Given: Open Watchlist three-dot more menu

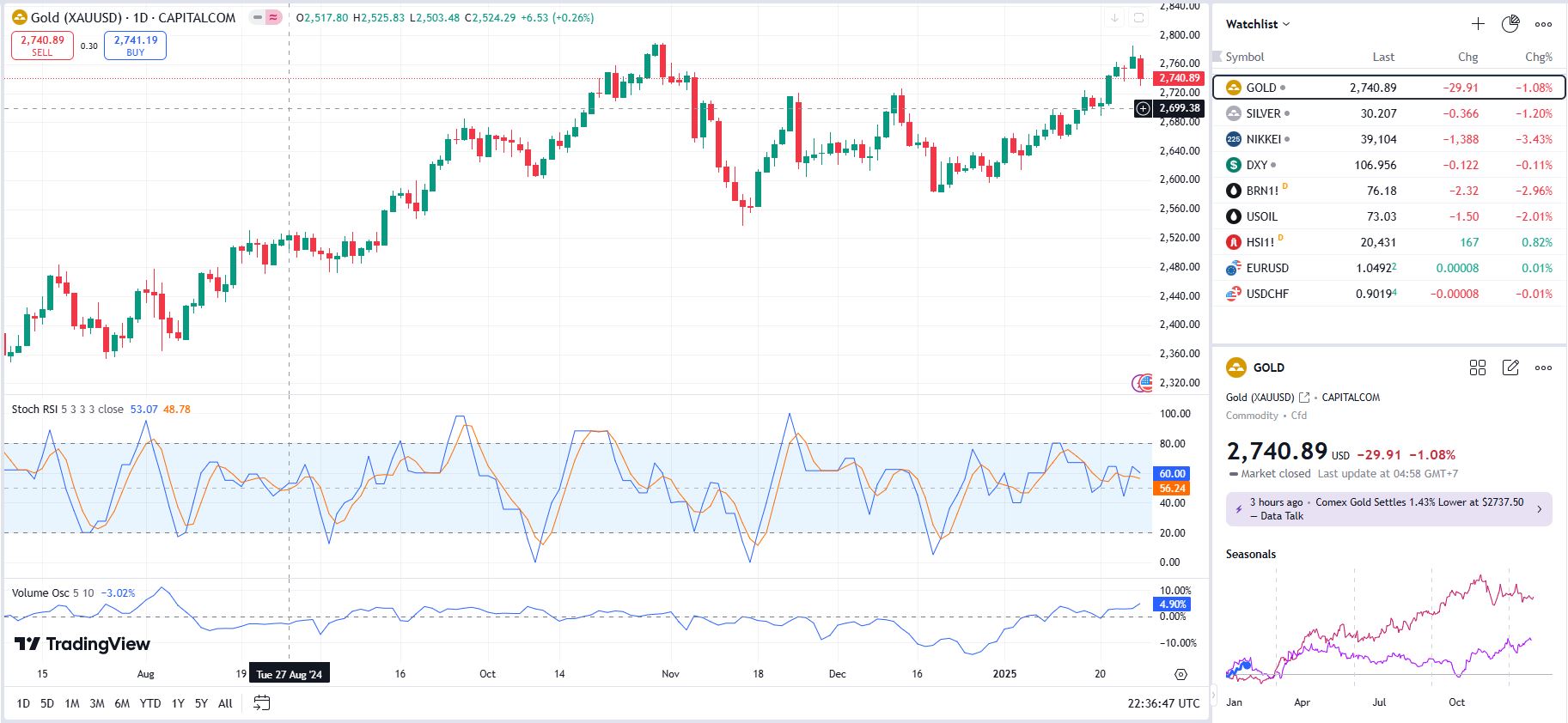Looking at the screenshot, I should point(1543,24).
